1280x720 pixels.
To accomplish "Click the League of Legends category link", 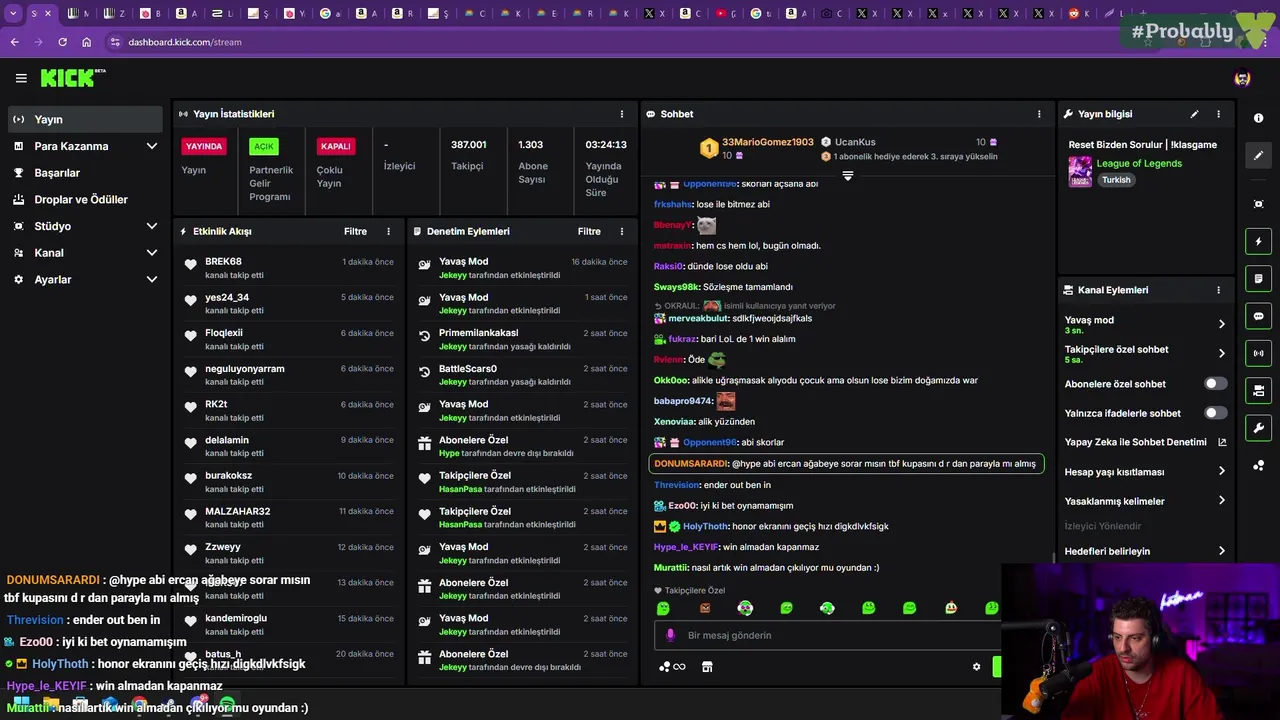I will [x=1139, y=163].
